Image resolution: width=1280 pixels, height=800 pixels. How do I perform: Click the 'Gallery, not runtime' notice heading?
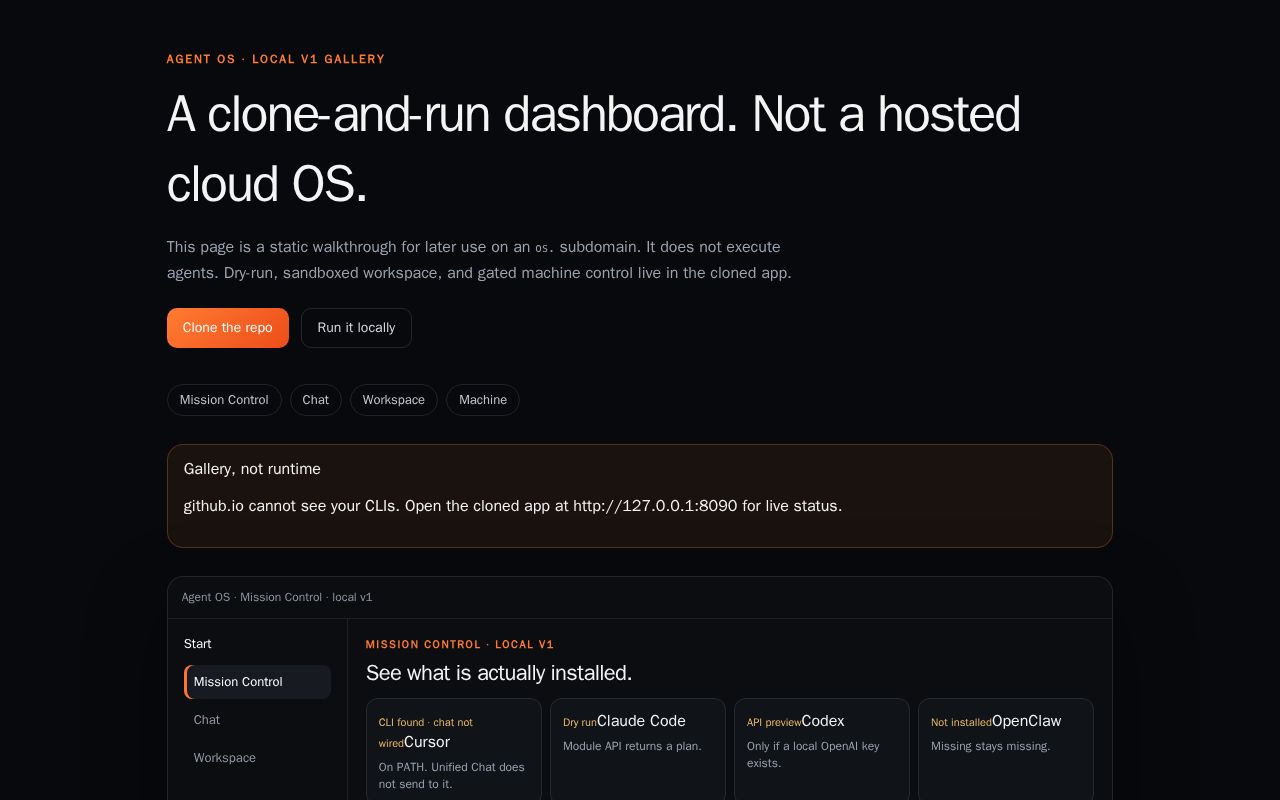point(252,469)
